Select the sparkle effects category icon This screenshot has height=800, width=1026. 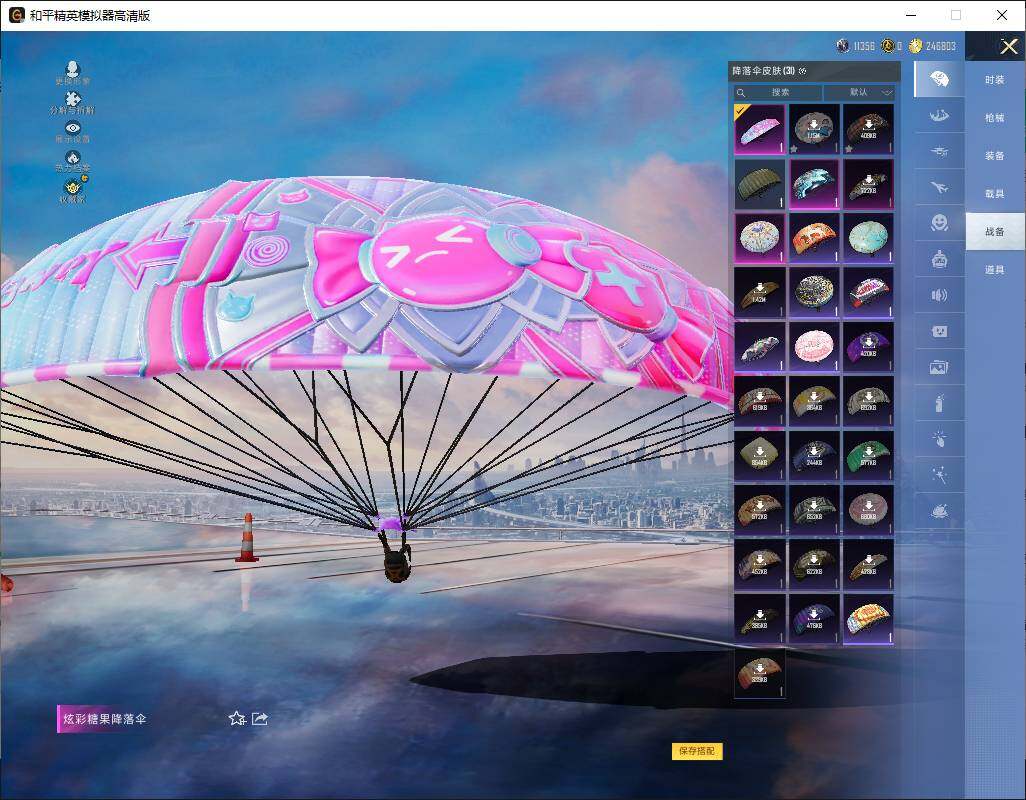tap(939, 475)
